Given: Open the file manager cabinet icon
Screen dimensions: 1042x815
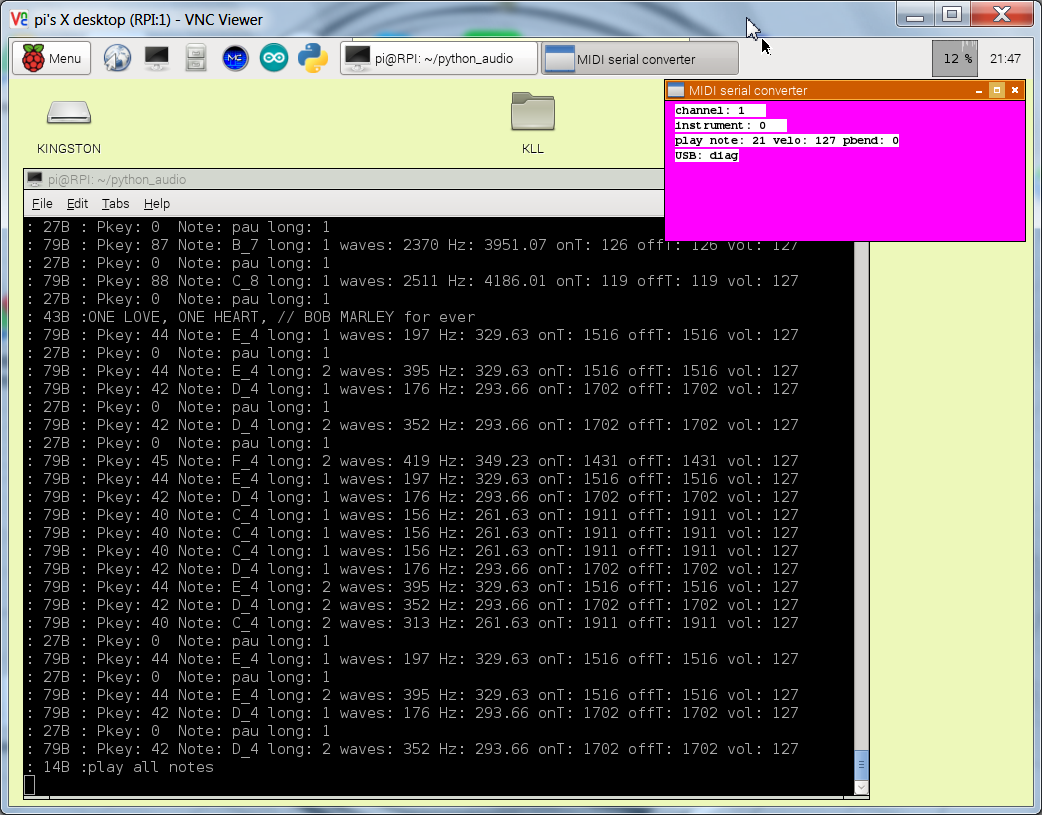Looking at the screenshot, I should click(x=196, y=58).
